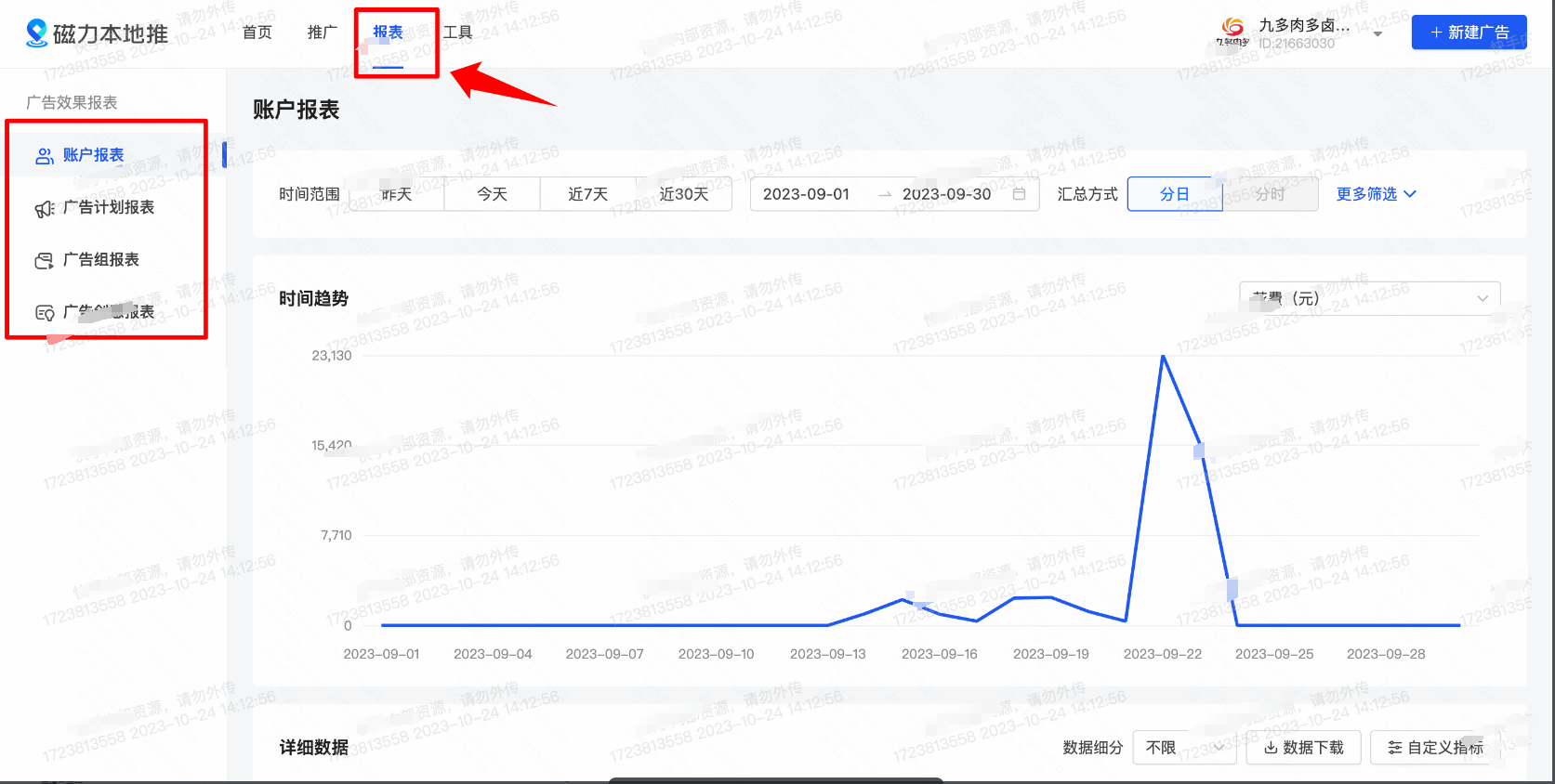Click the last sidebar report icon
The height and width of the screenshot is (784, 1555).
pyautogui.click(x=44, y=313)
